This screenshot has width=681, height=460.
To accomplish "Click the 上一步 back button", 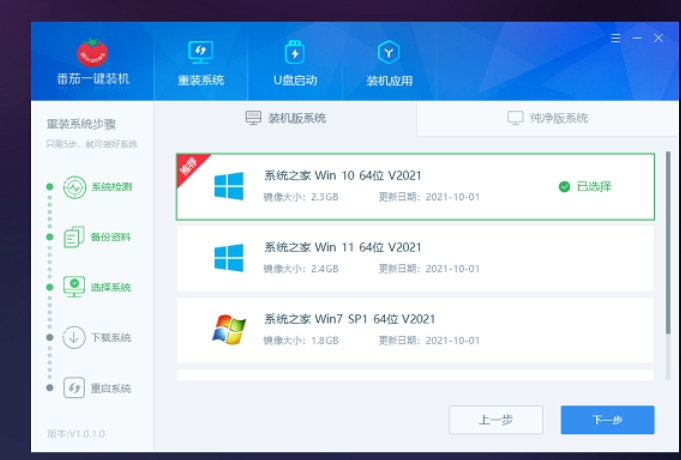I will coord(496,420).
